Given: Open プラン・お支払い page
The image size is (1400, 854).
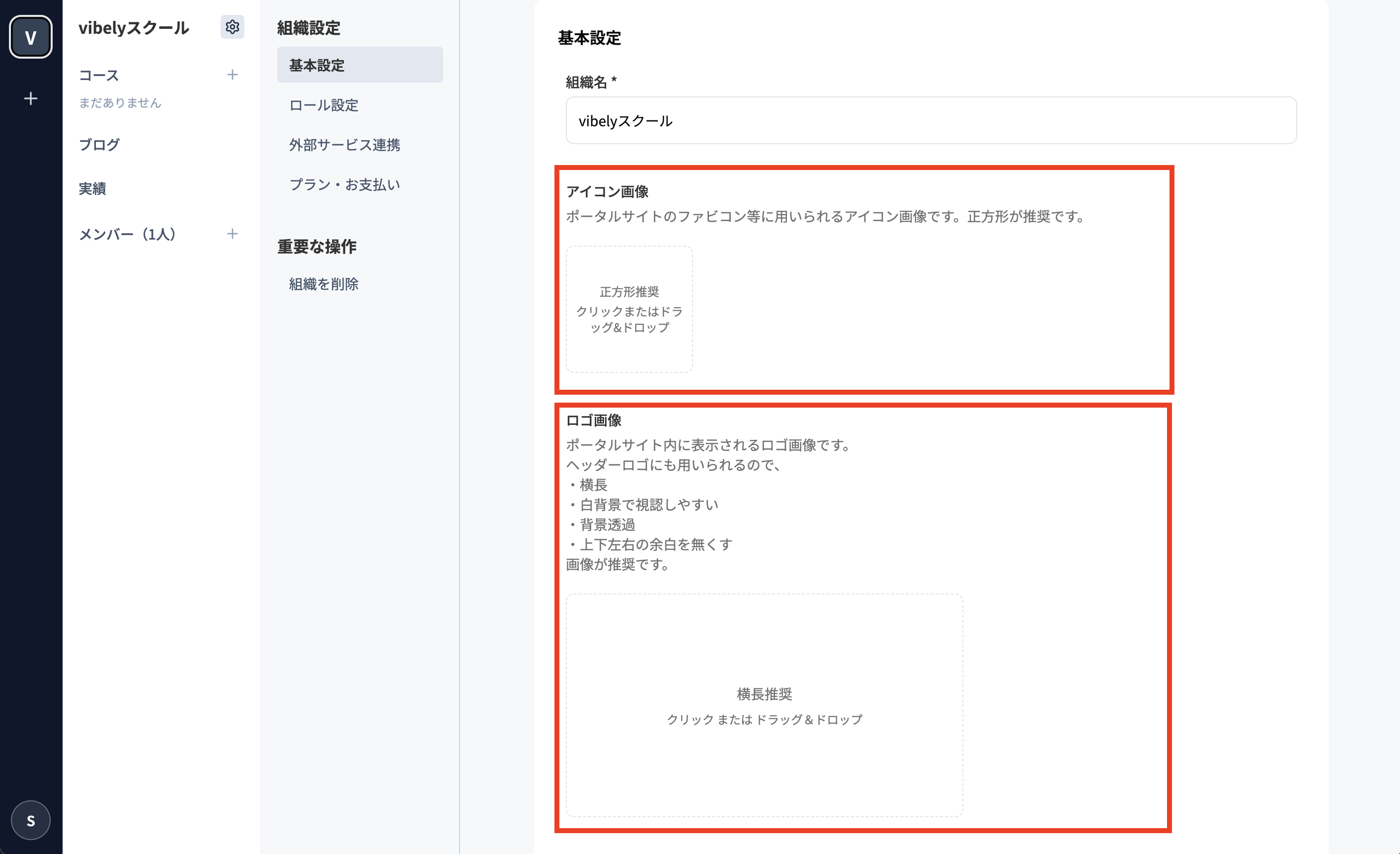Looking at the screenshot, I should tap(344, 184).
